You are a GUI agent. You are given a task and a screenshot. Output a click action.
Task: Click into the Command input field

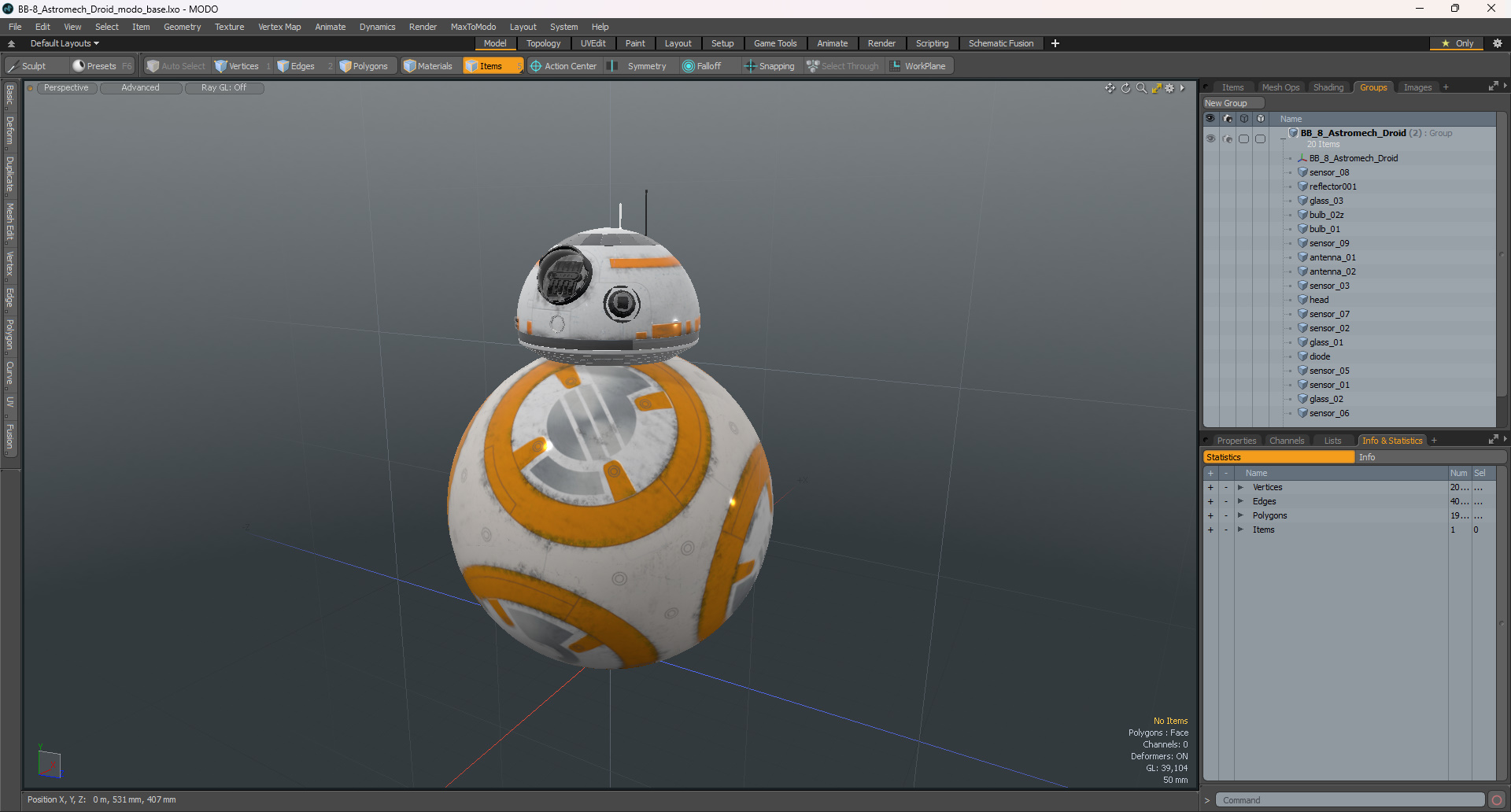(1350, 800)
